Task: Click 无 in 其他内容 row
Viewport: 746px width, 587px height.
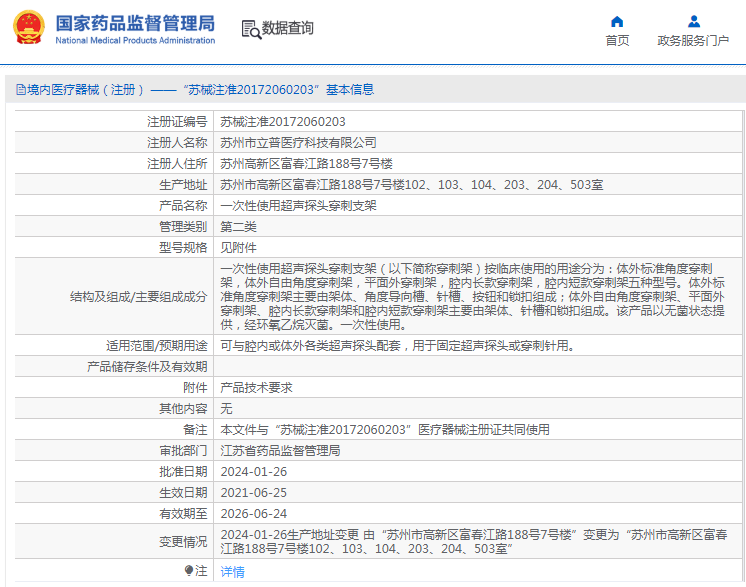Action: coord(226,409)
